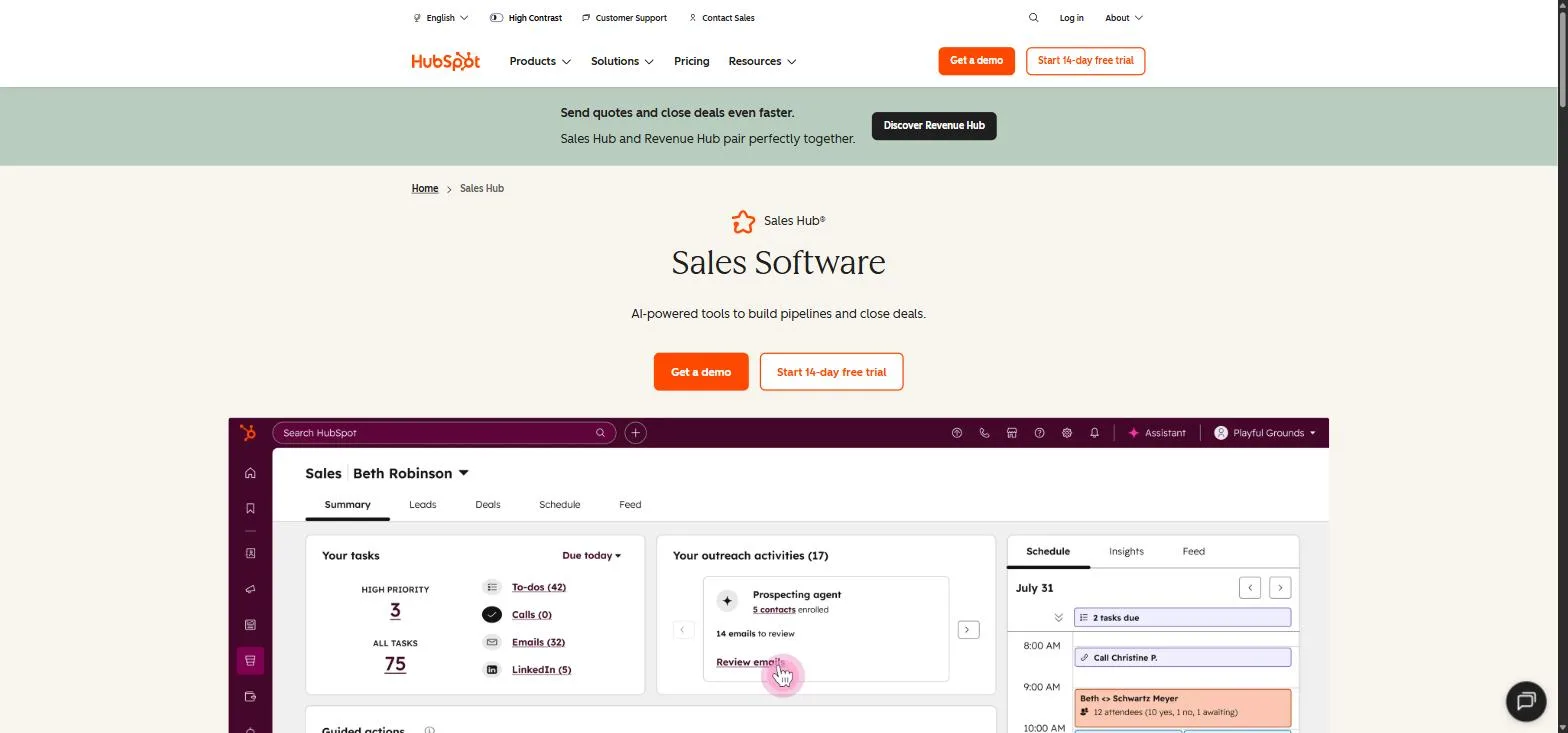Open the To-dos (42) link

[x=539, y=587]
